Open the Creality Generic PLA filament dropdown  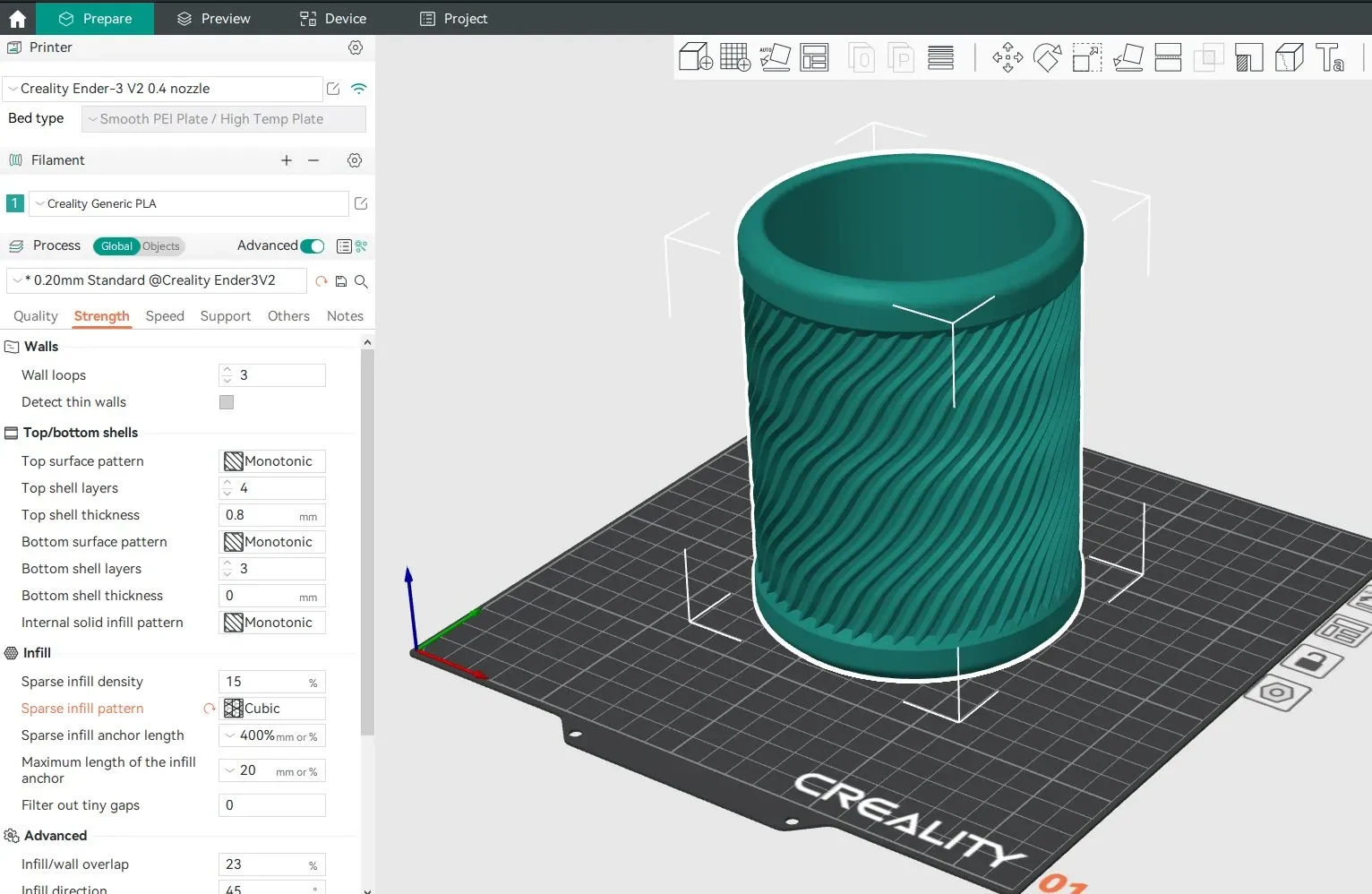[189, 203]
